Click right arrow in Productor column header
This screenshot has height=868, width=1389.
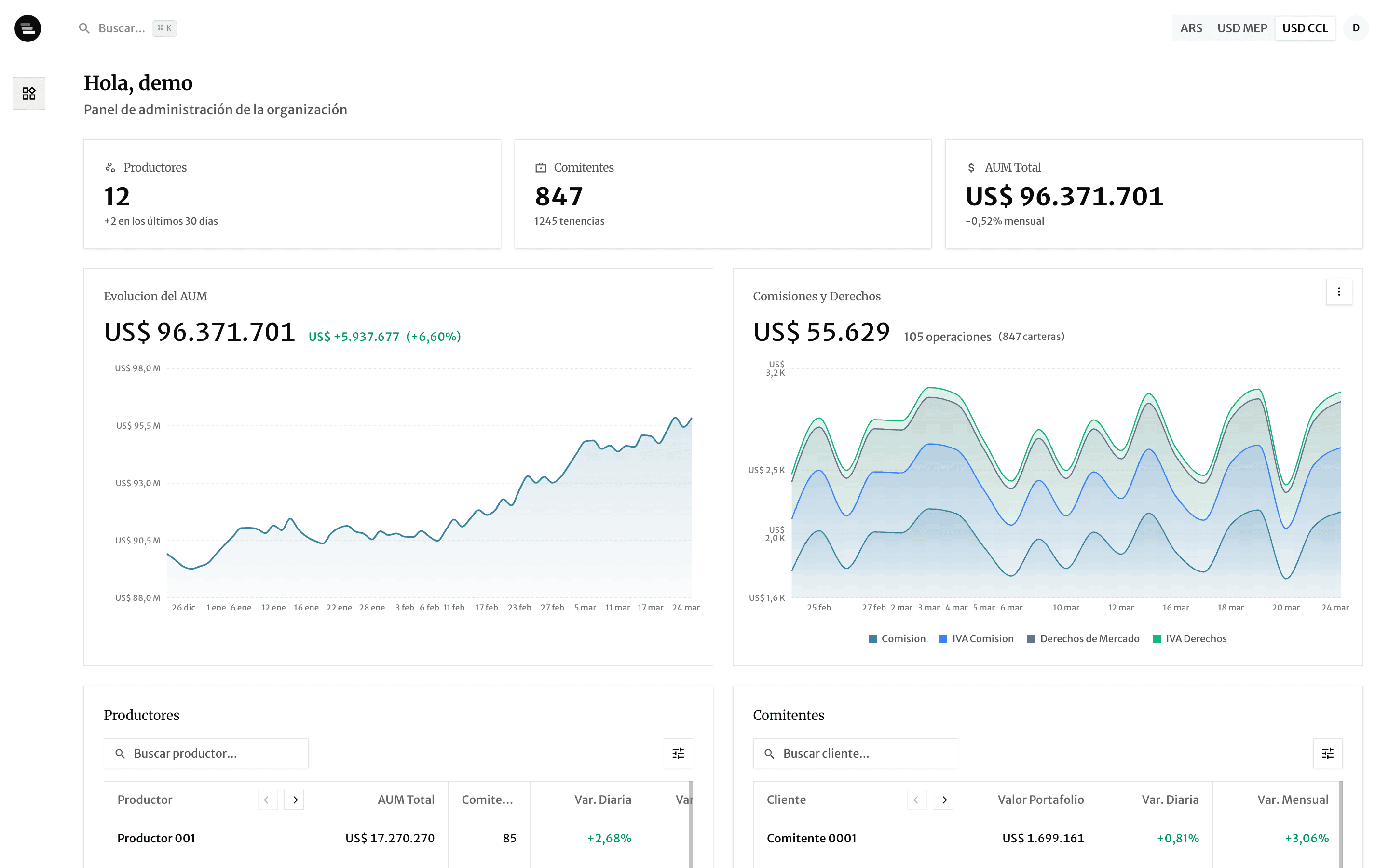pyautogui.click(x=294, y=800)
